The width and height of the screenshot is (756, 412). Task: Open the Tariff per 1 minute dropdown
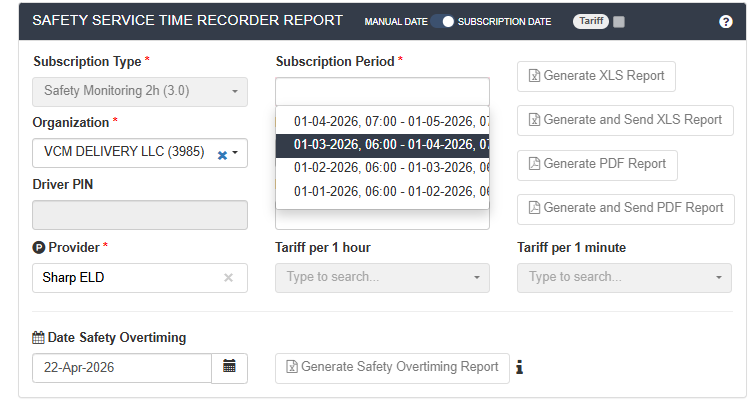[624, 277]
